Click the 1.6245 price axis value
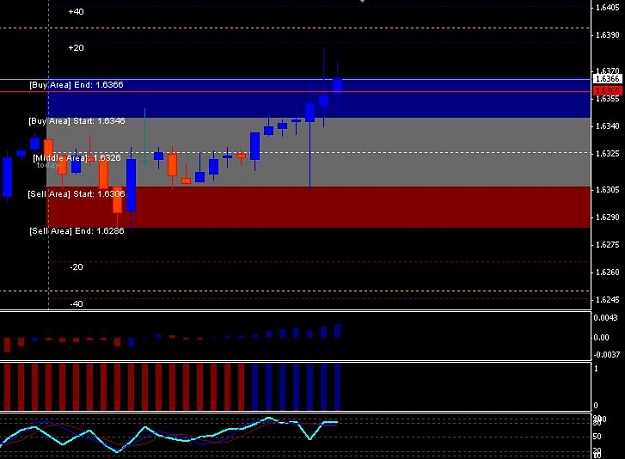 point(607,300)
